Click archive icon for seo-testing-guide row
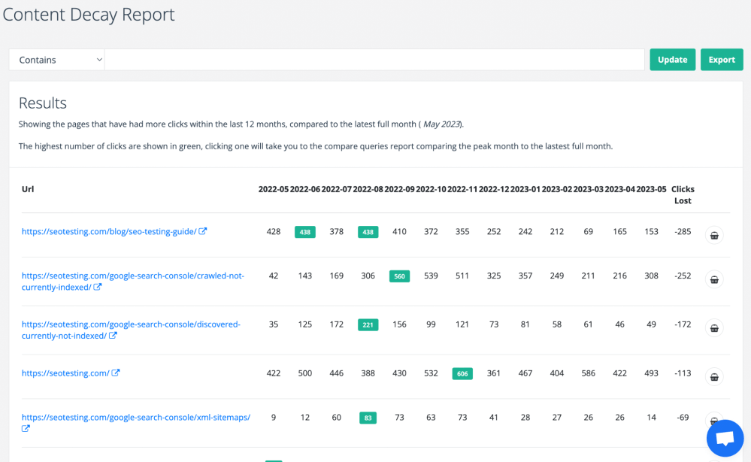751x462 pixels. (x=714, y=236)
